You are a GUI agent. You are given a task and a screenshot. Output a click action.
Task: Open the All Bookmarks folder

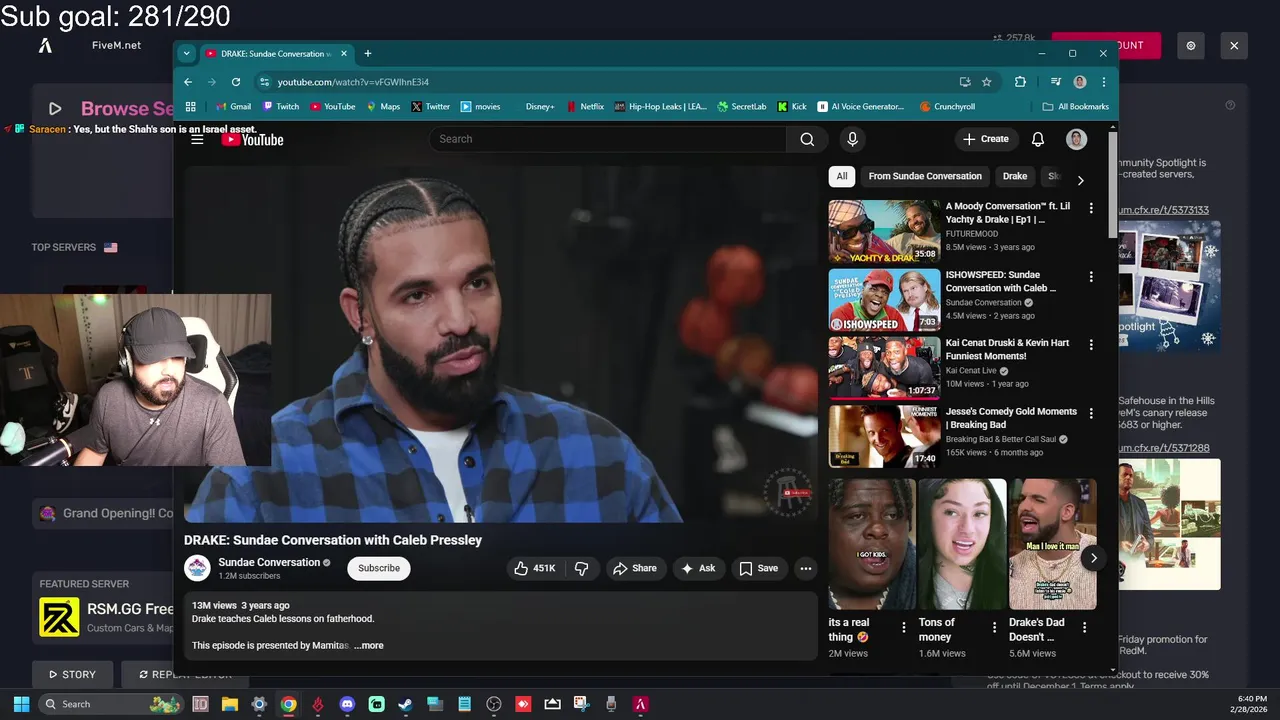click(x=1075, y=106)
